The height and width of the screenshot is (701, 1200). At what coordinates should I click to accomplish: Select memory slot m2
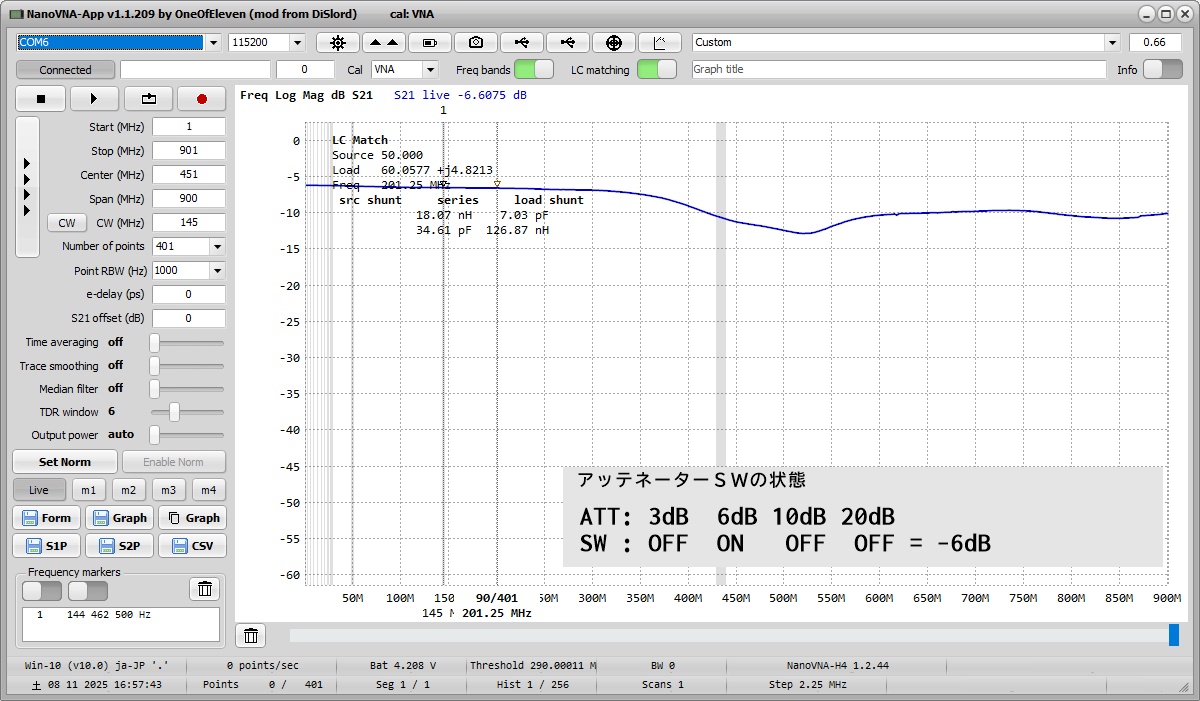point(128,490)
